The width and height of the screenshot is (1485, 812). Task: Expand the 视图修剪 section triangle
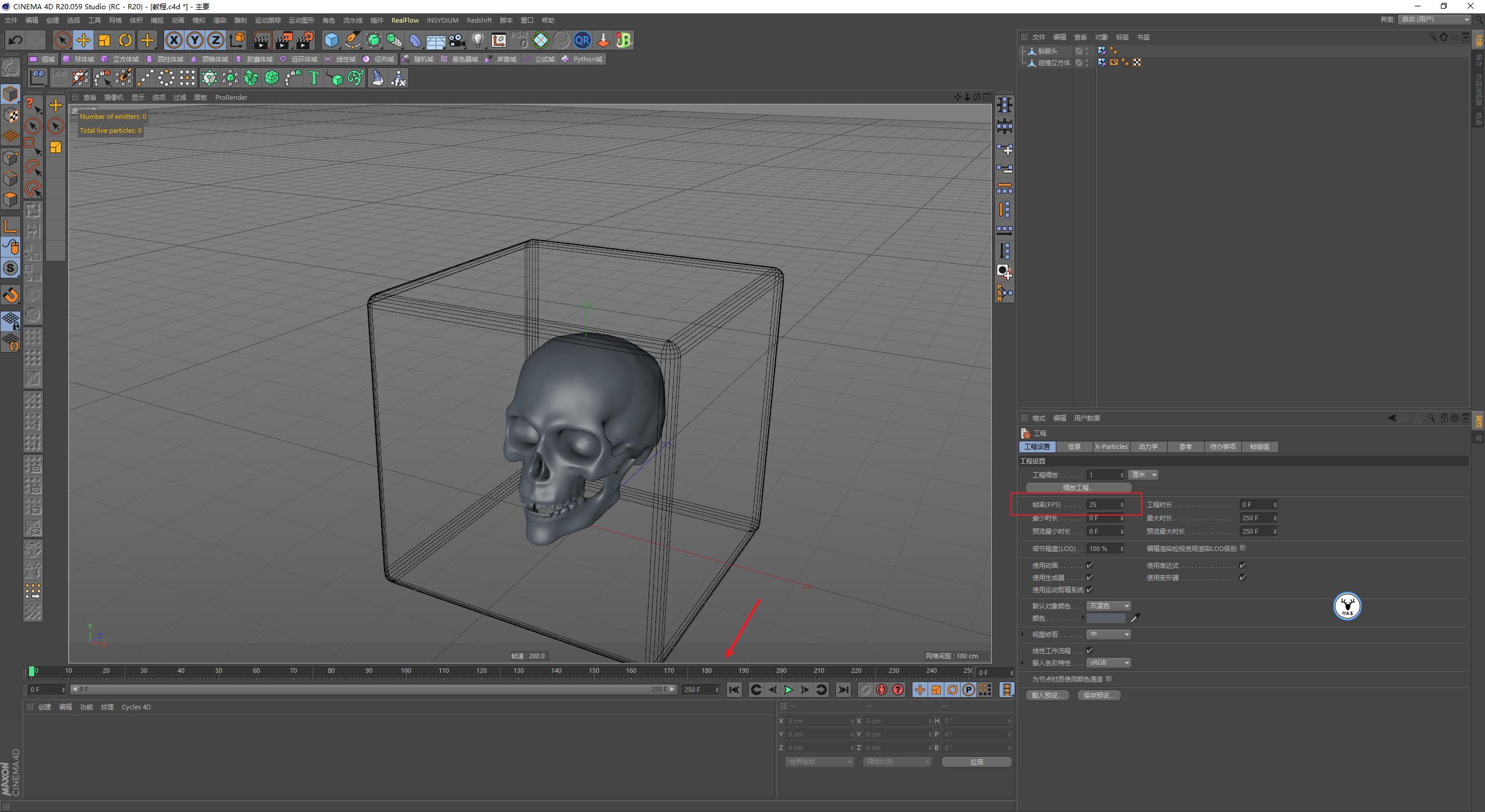[x=1022, y=634]
